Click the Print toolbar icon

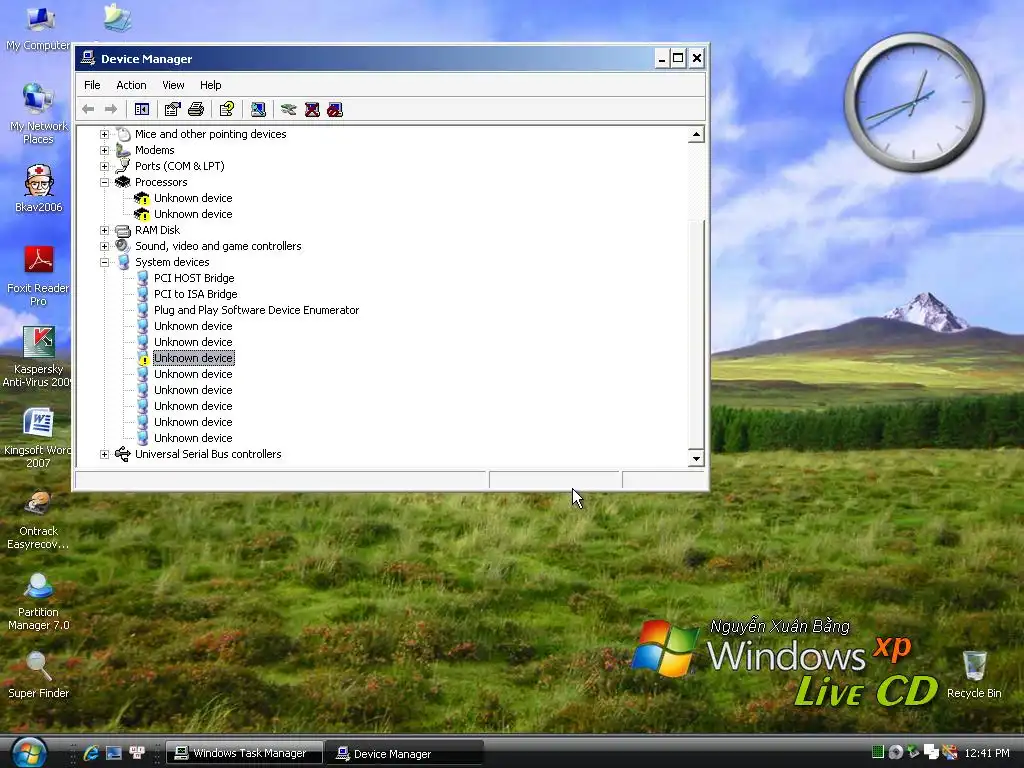(196, 110)
